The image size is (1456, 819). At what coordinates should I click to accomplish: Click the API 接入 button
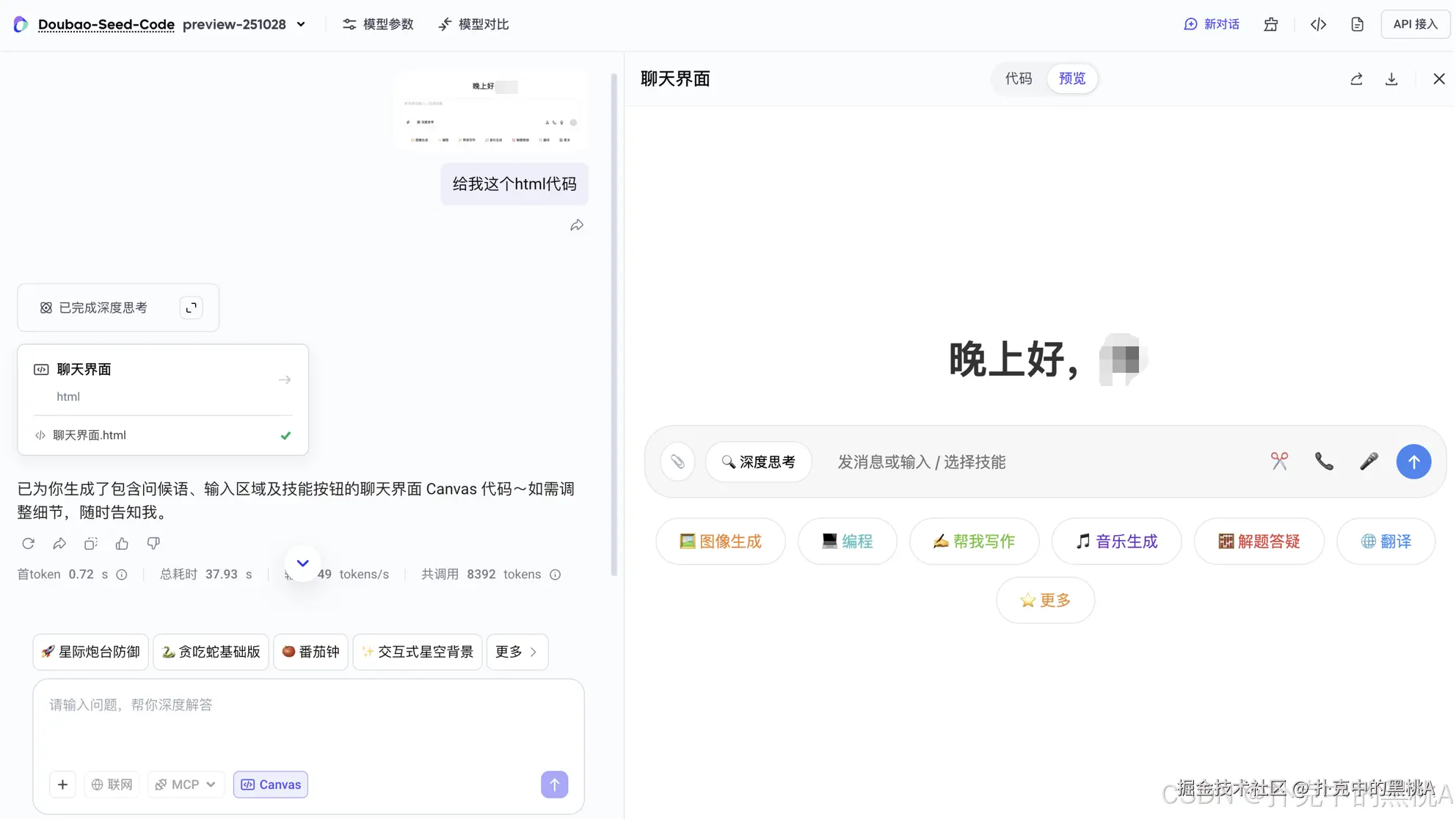[x=1415, y=23]
